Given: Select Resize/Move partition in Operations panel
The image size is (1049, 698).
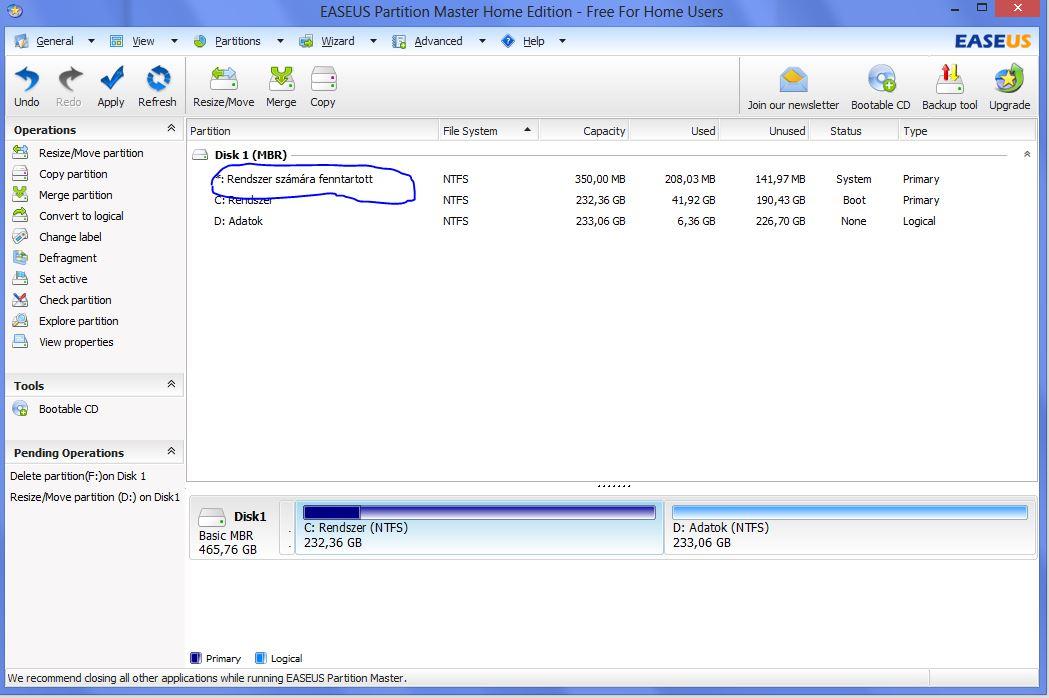Looking at the screenshot, I should [x=91, y=153].
